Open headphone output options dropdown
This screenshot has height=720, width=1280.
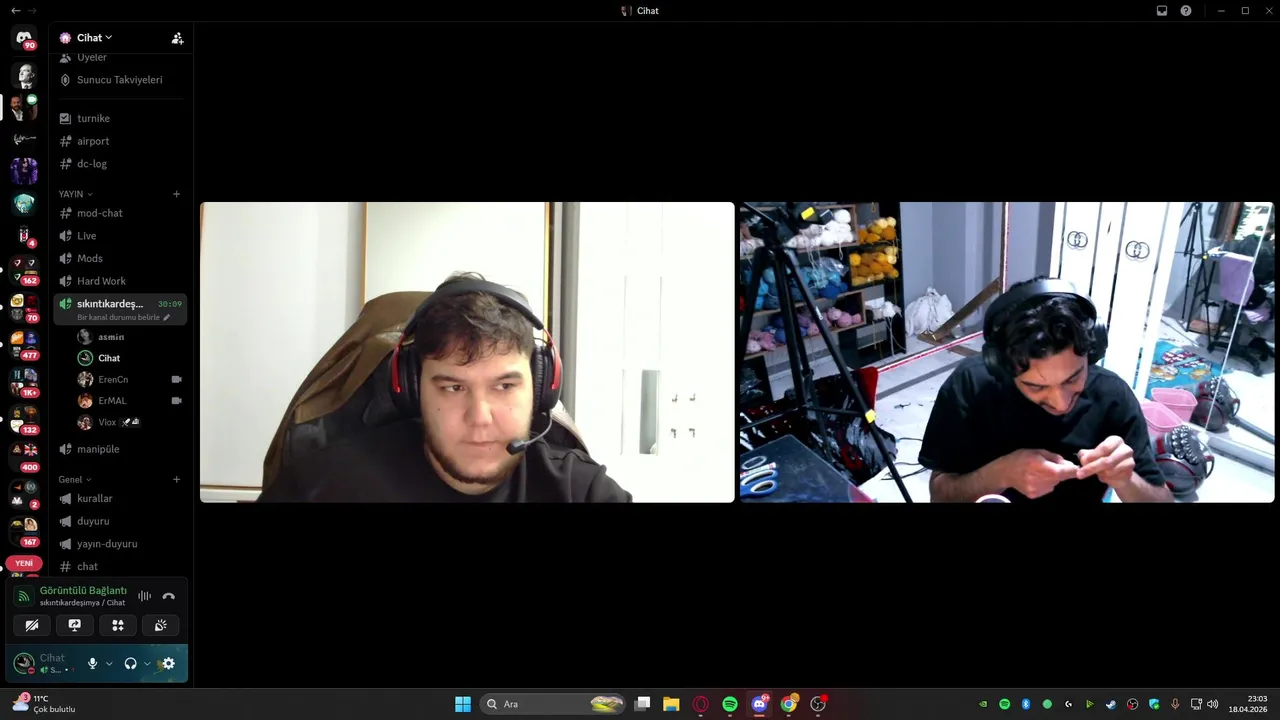[147, 663]
